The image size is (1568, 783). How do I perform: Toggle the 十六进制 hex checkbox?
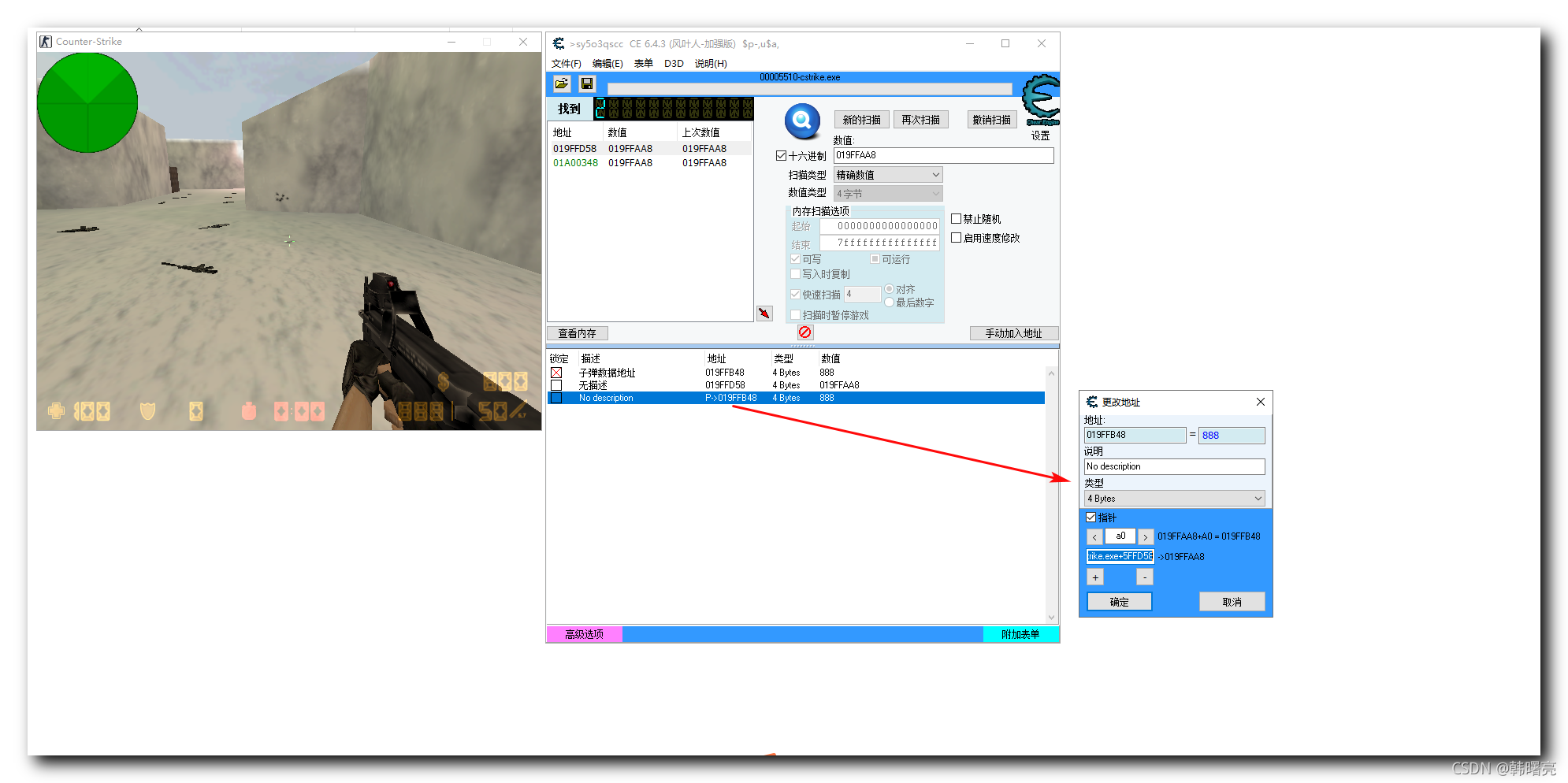point(781,156)
